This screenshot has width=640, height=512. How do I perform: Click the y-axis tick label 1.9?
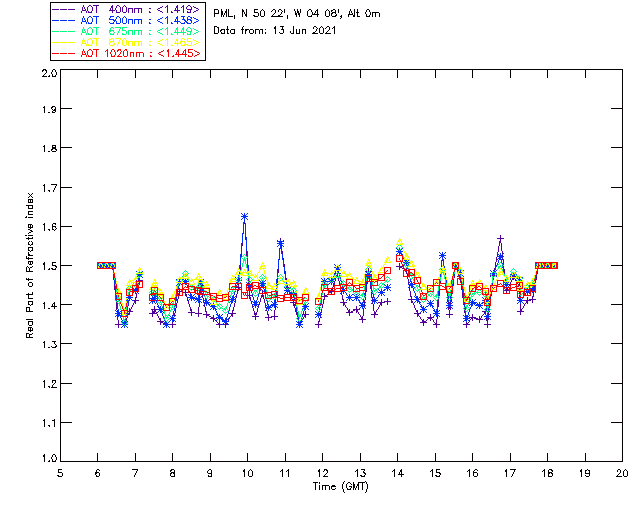point(49,109)
